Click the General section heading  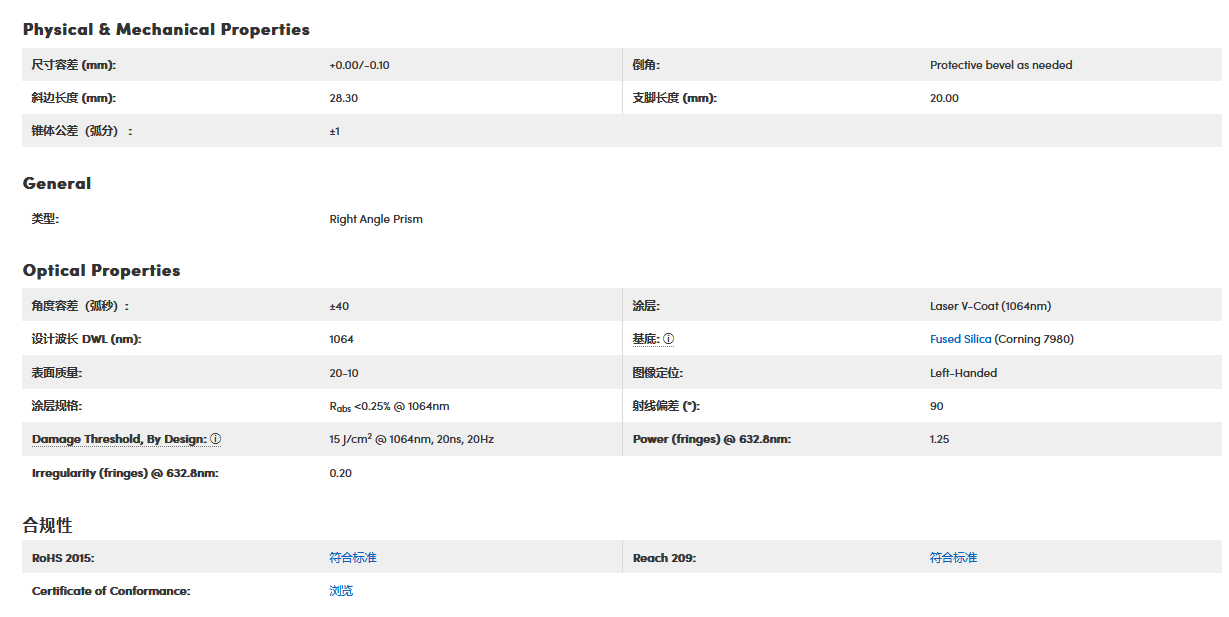click(57, 183)
